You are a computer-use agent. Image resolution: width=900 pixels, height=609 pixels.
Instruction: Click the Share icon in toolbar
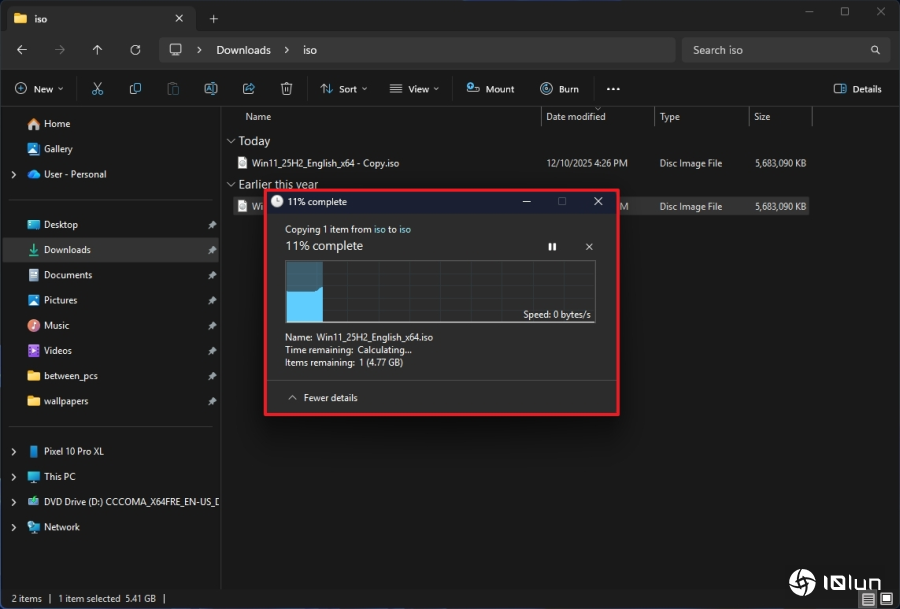point(249,89)
